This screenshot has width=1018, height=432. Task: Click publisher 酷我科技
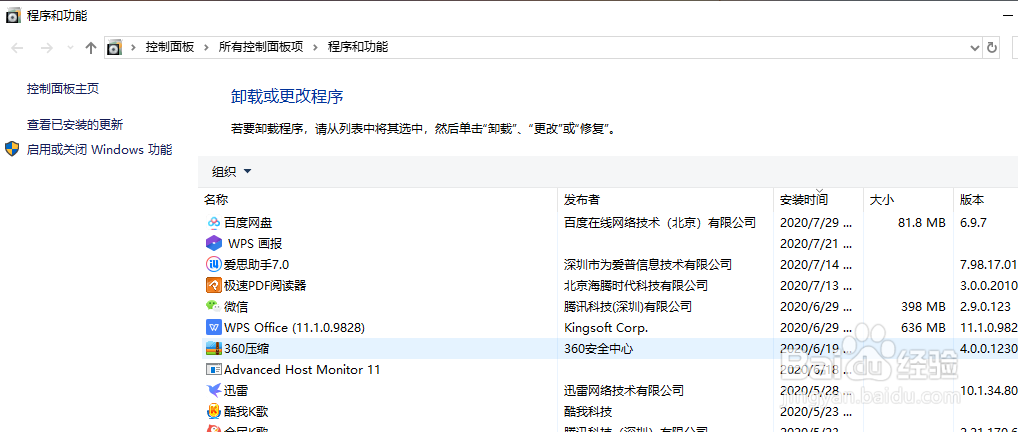[x=588, y=411]
